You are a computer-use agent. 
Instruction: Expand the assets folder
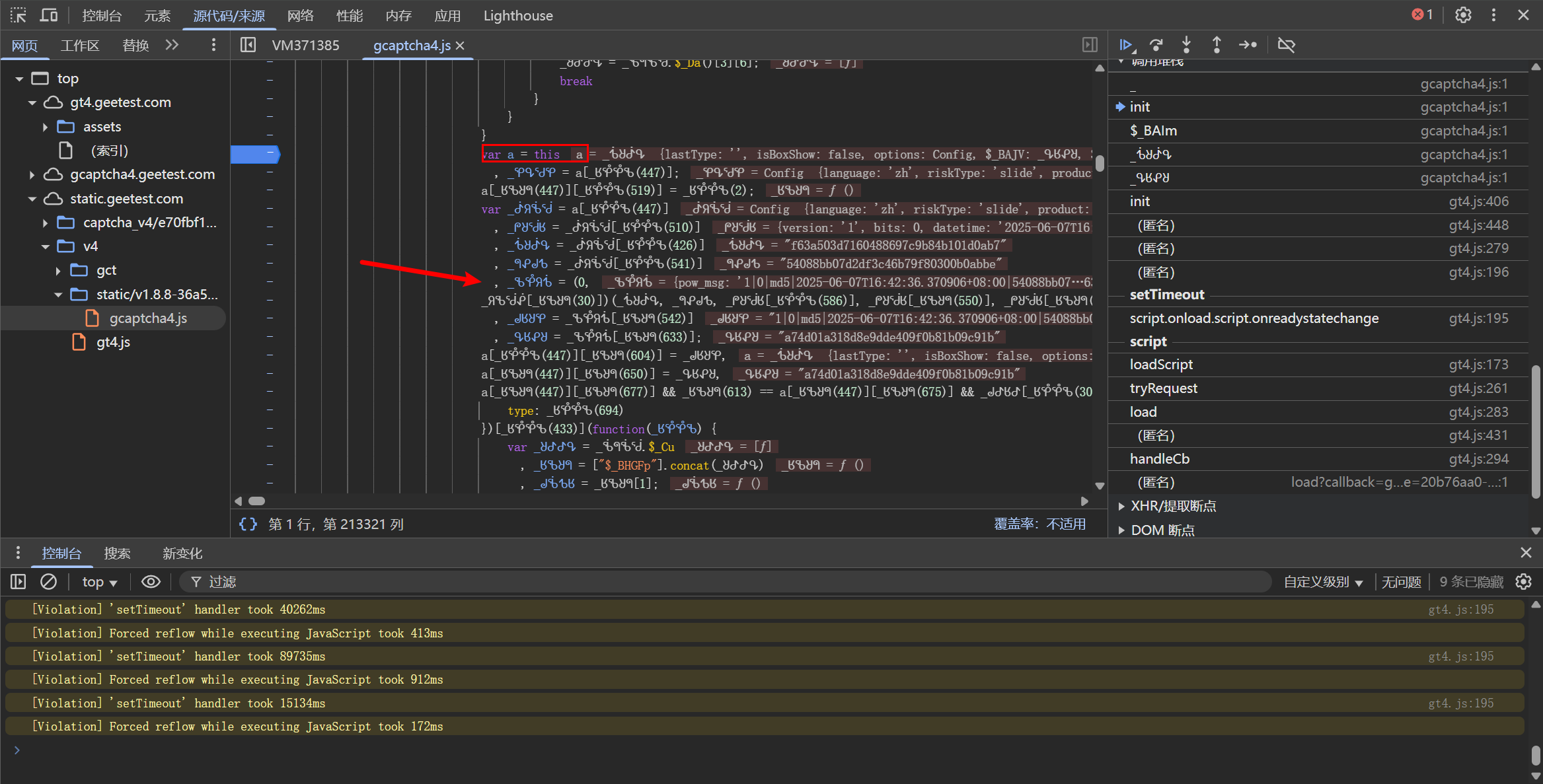(45, 127)
